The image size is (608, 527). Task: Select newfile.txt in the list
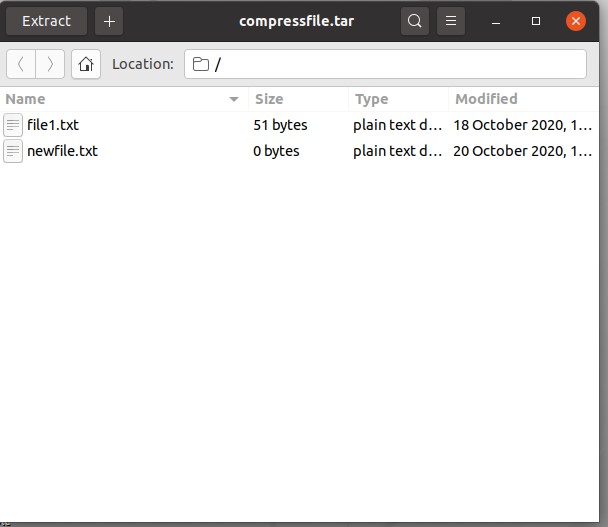pos(62,151)
